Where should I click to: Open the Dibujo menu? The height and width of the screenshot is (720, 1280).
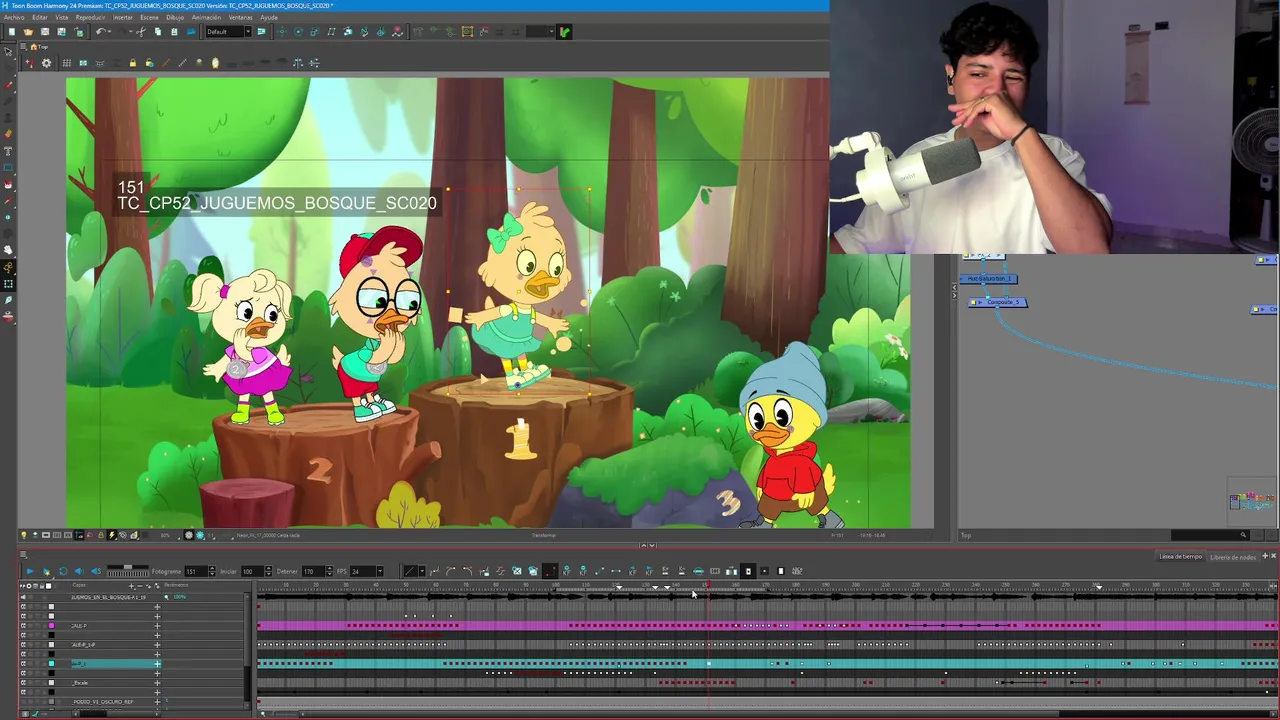coord(175,17)
